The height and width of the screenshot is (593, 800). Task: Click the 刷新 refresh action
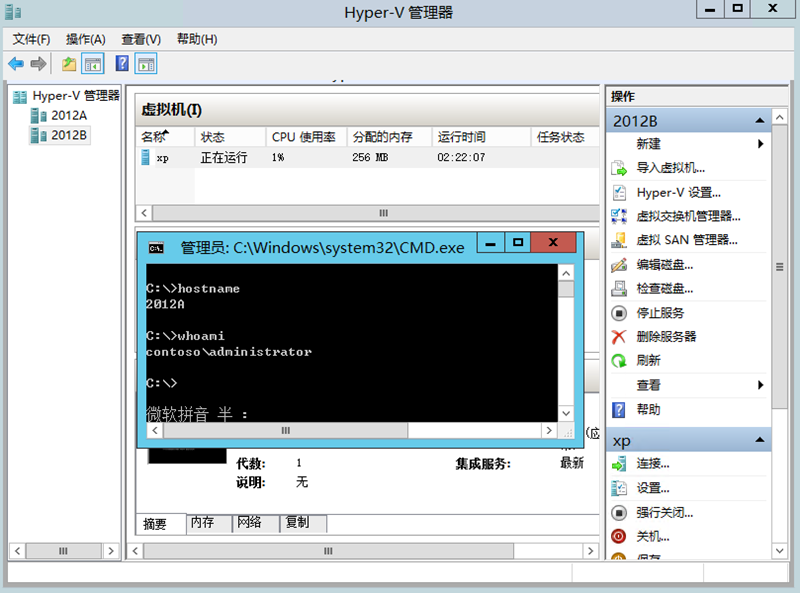(x=648, y=361)
